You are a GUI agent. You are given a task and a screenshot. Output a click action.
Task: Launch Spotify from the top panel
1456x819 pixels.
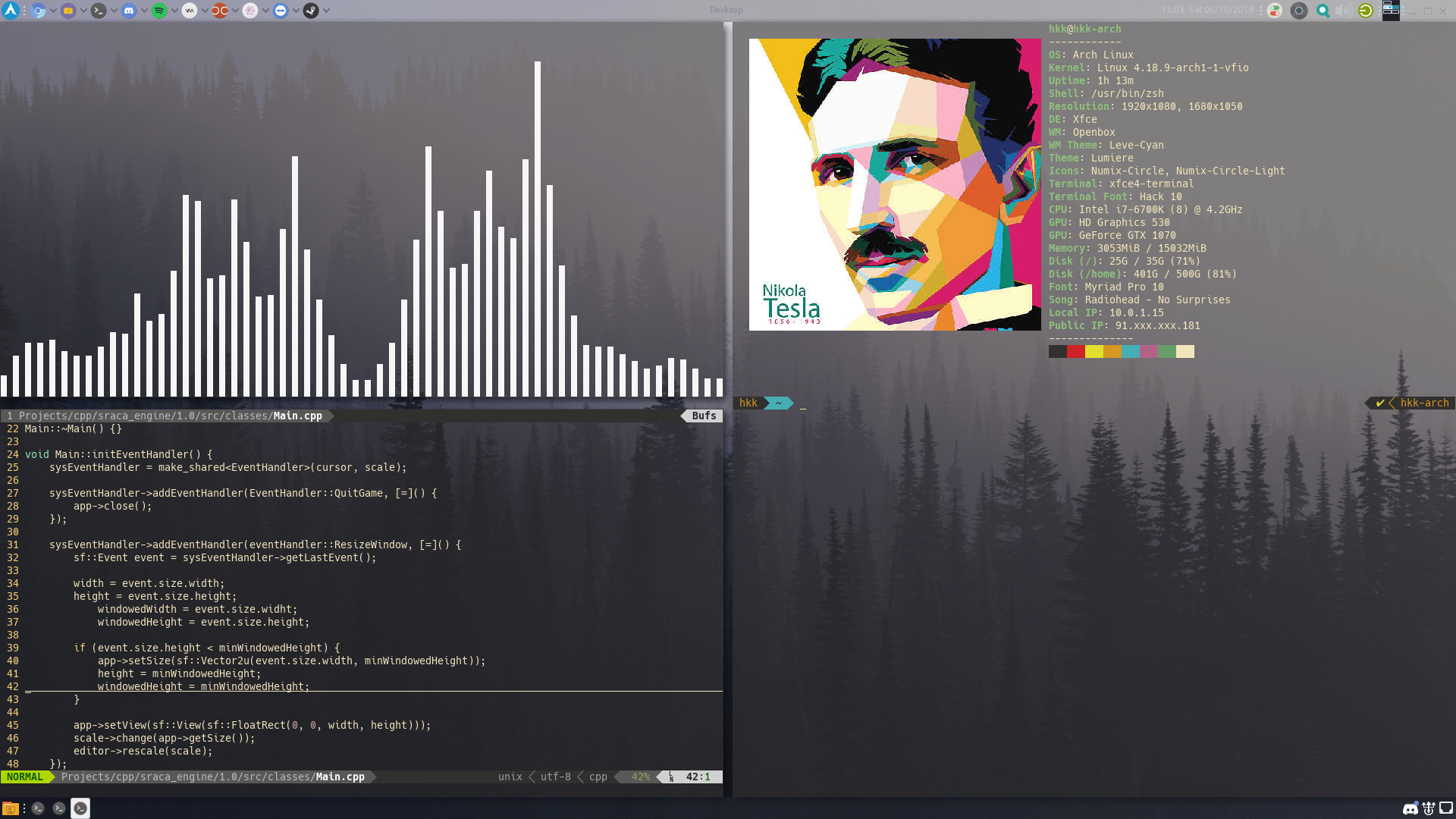[x=160, y=11]
